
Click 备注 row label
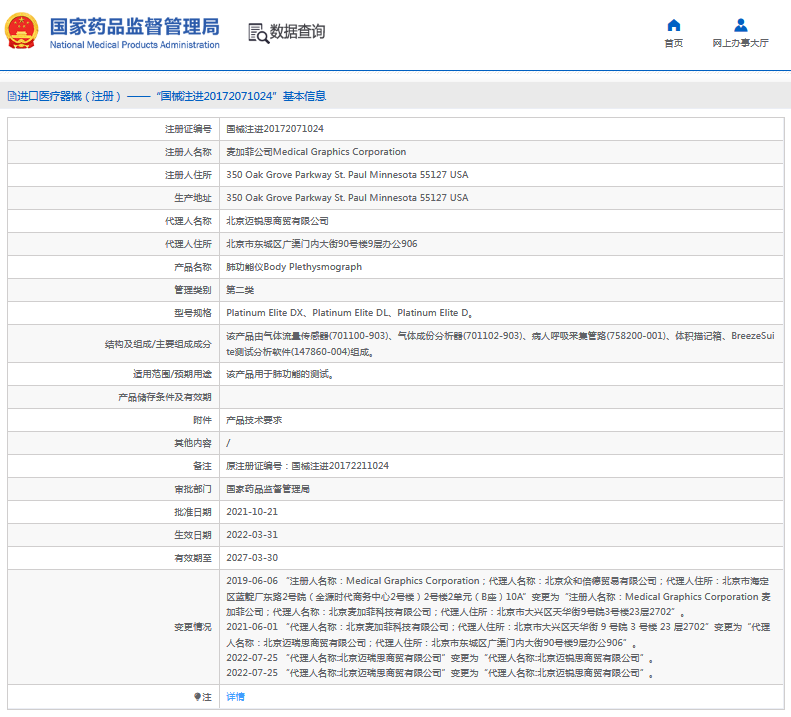click(x=202, y=466)
